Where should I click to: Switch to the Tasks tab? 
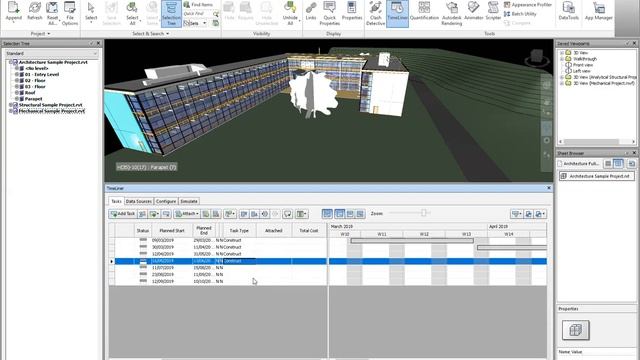pos(116,201)
